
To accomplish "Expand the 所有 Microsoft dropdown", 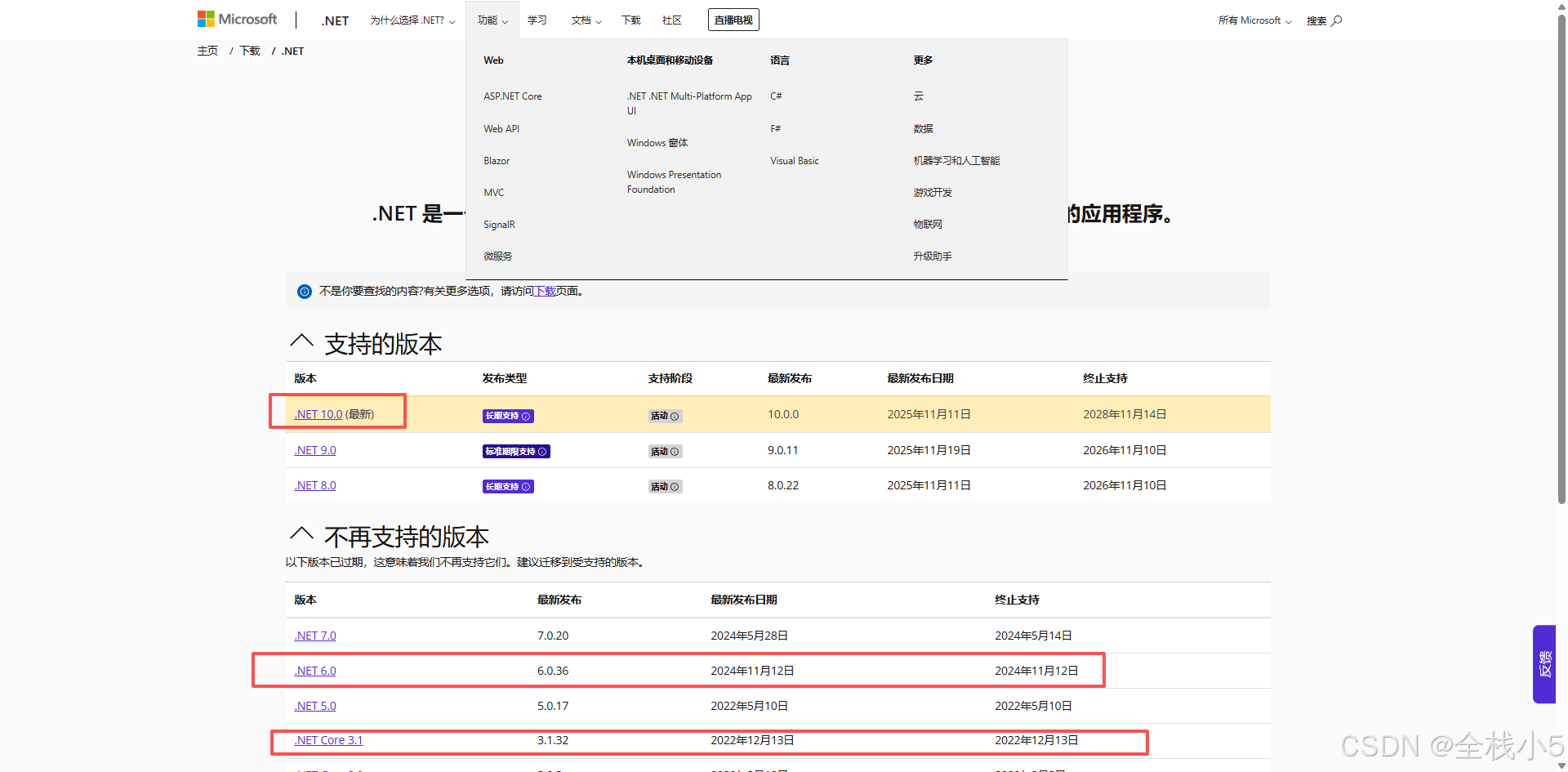I will tap(1254, 20).
